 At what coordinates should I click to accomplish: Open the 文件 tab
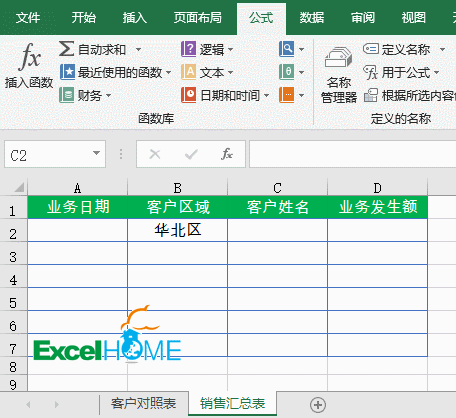click(28, 18)
